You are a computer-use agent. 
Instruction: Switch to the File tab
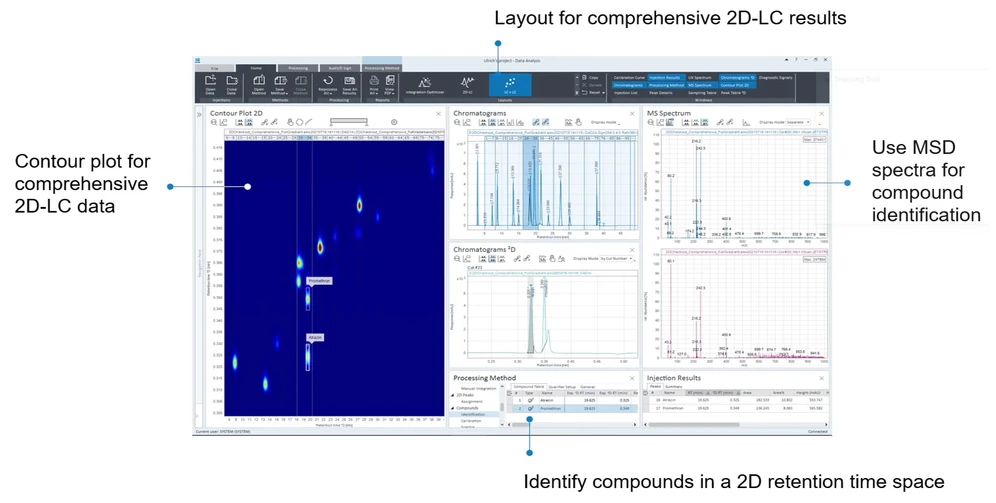pyautogui.click(x=215, y=68)
